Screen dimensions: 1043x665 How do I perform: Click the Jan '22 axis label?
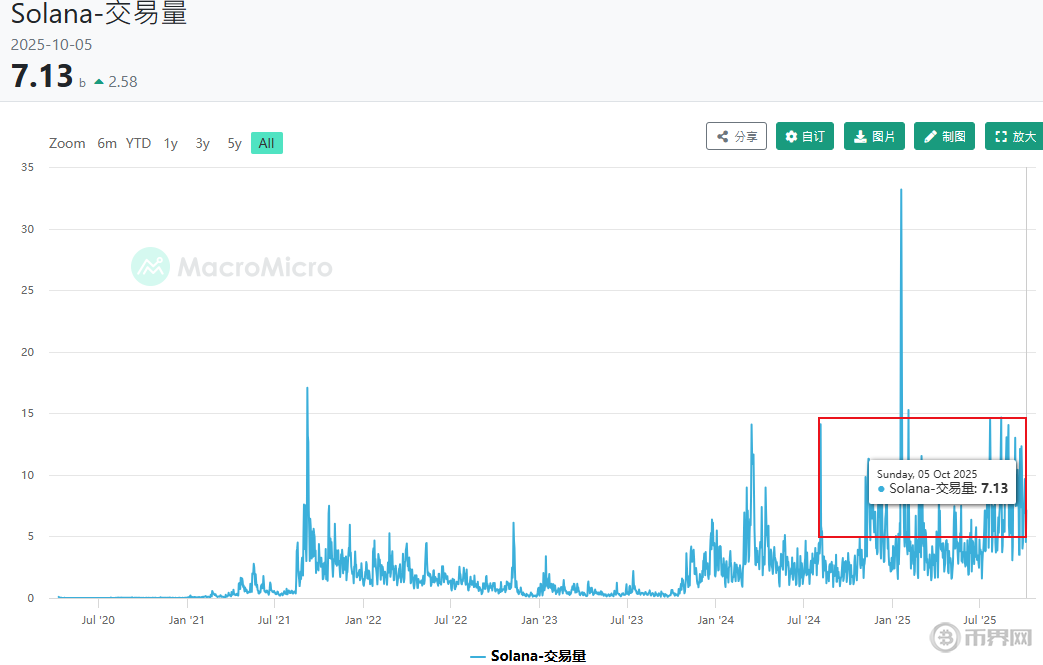[363, 620]
